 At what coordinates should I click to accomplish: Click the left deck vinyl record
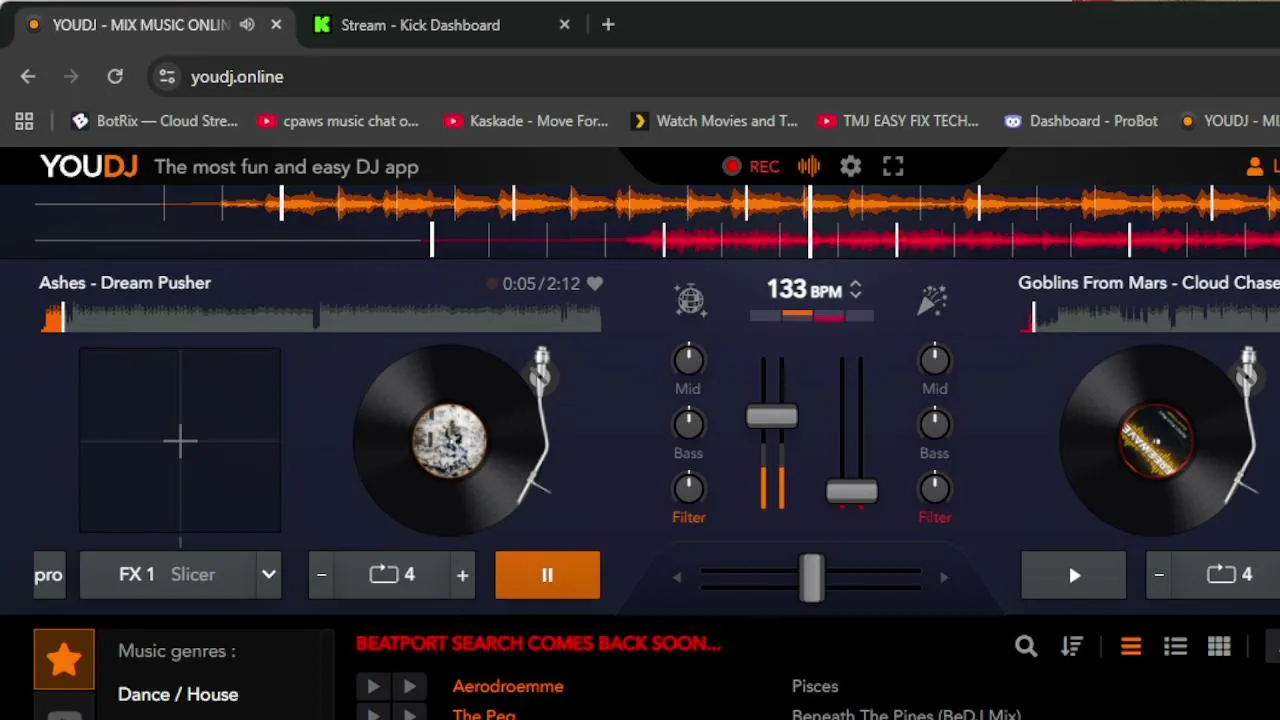tap(449, 440)
